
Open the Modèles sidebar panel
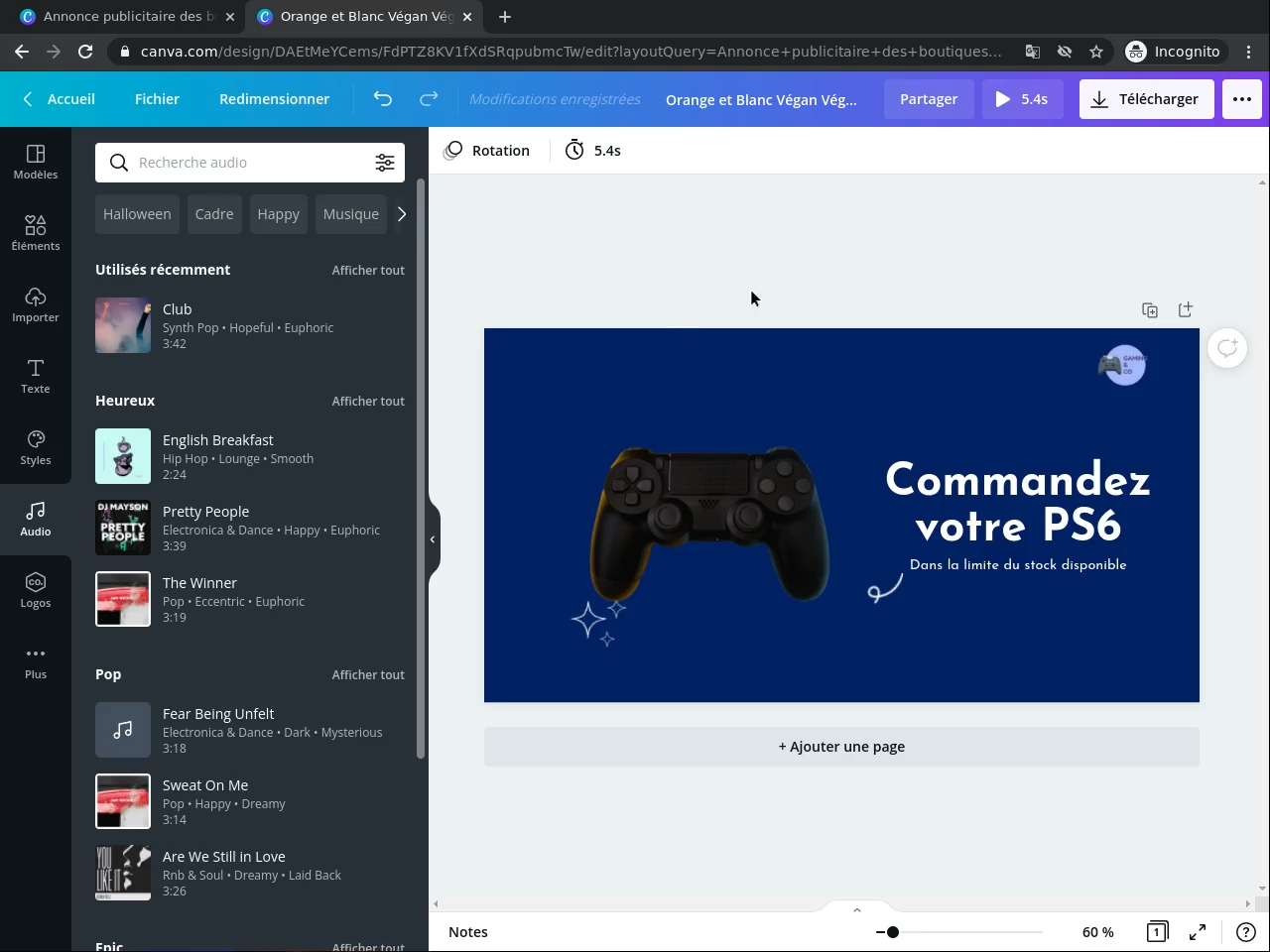click(x=36, y=163)
